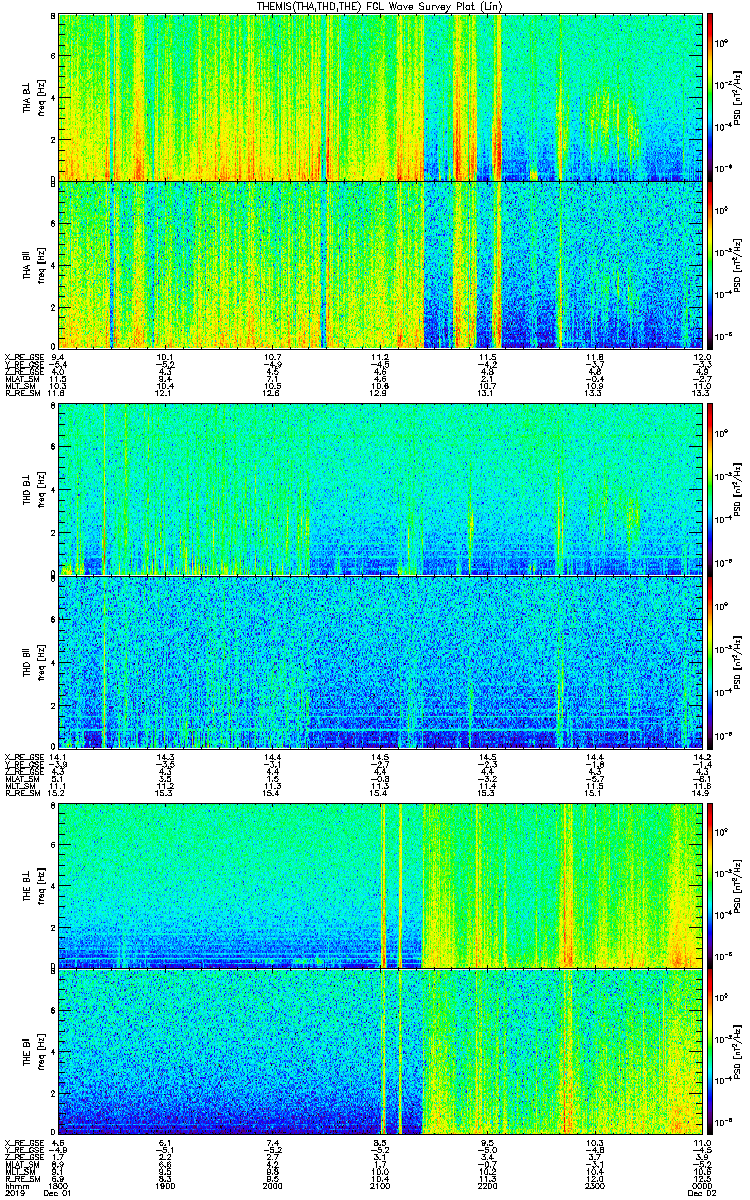Viewport: 750px width, 1200px height.
Task: Click the hhmm axis label at bottom left
Action: pyautogui.click(x=14, y=1186)
